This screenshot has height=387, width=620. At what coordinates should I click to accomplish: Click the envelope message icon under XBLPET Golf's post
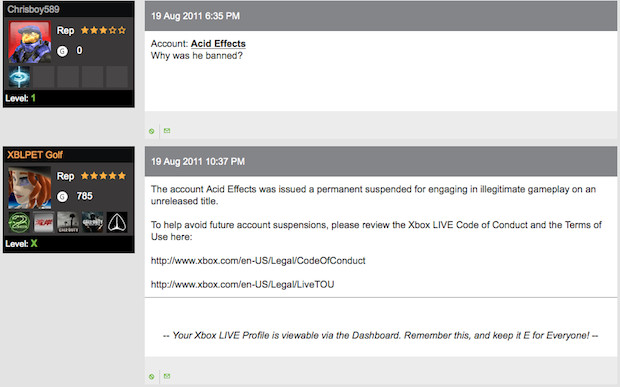167,376
